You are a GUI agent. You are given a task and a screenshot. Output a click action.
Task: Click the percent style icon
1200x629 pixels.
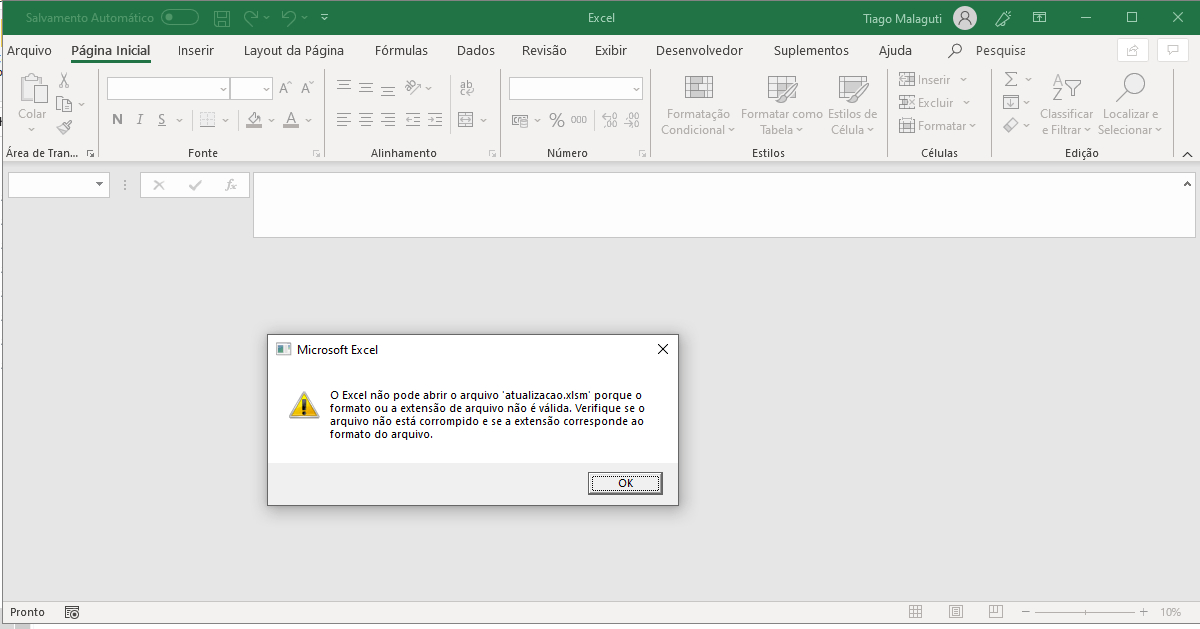(x=556, y=120)
